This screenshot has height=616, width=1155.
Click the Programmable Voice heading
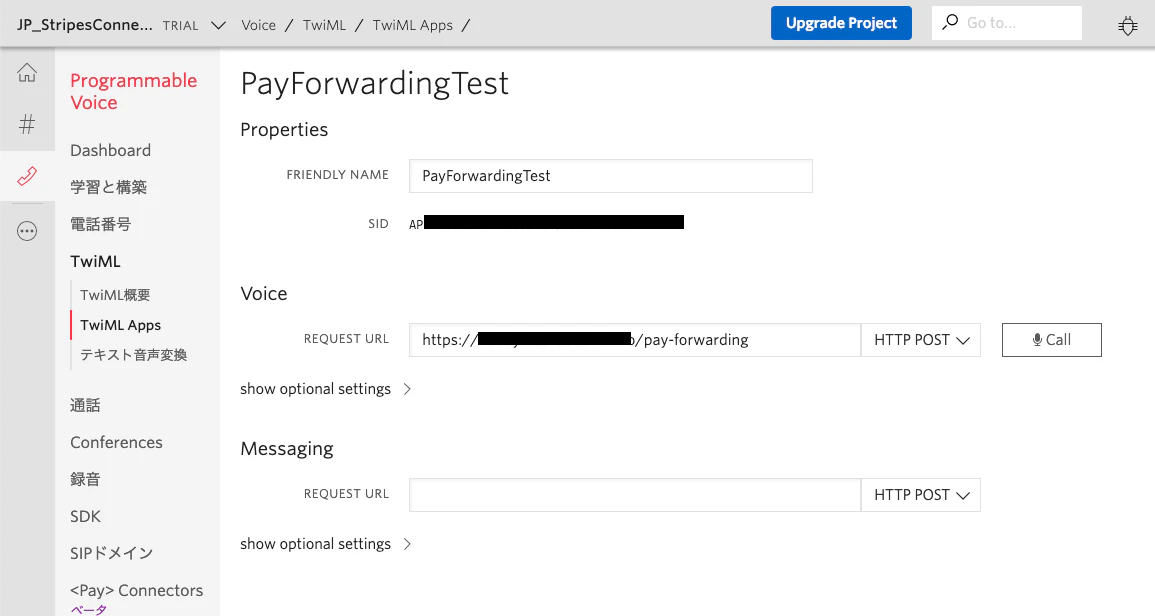pyautogui.click(x=133, y=91)
